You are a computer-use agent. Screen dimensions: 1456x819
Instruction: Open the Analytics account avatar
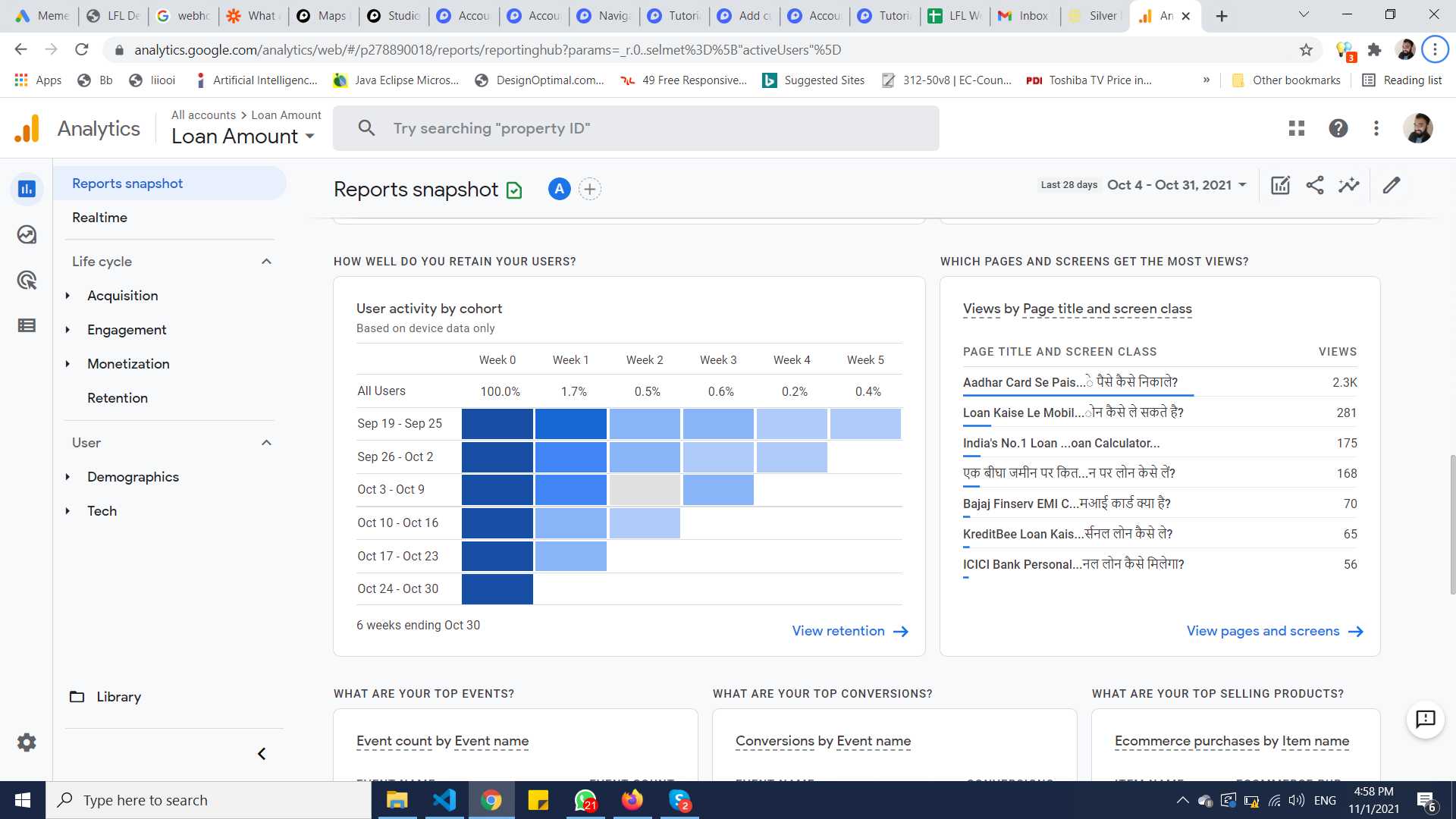click(x=1418, y=128)
